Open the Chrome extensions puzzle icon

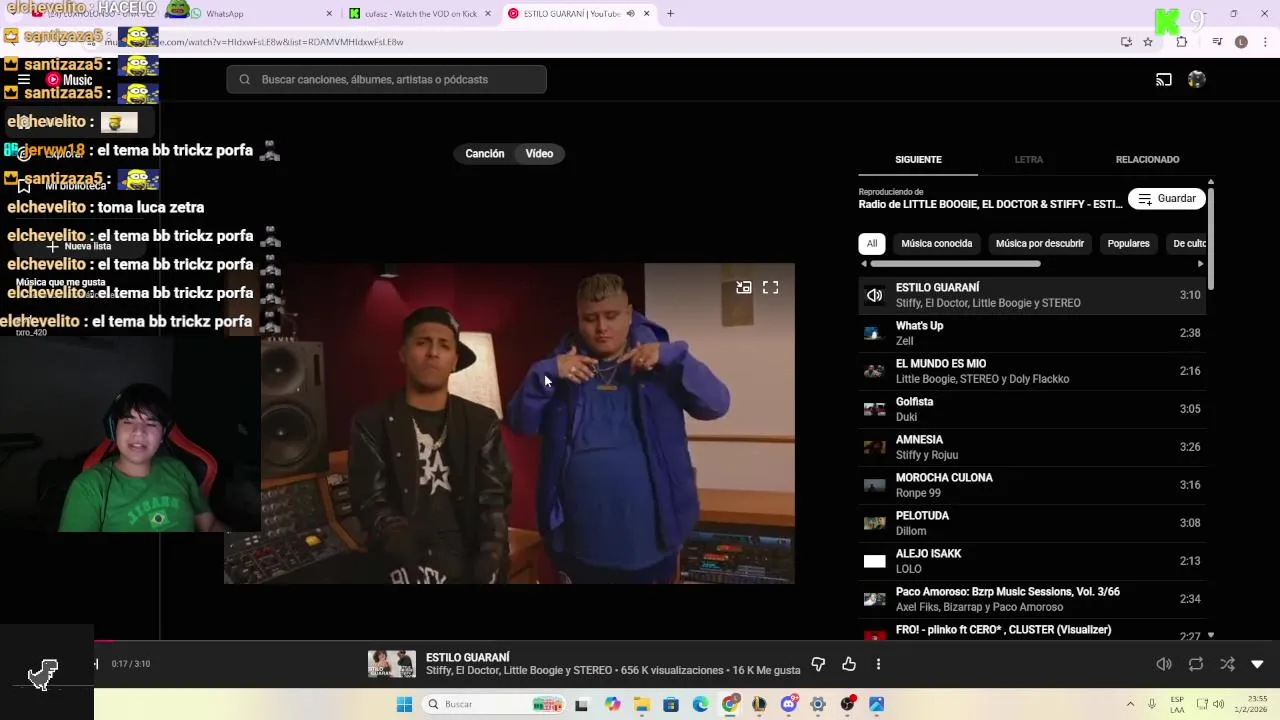[1182, 42]
